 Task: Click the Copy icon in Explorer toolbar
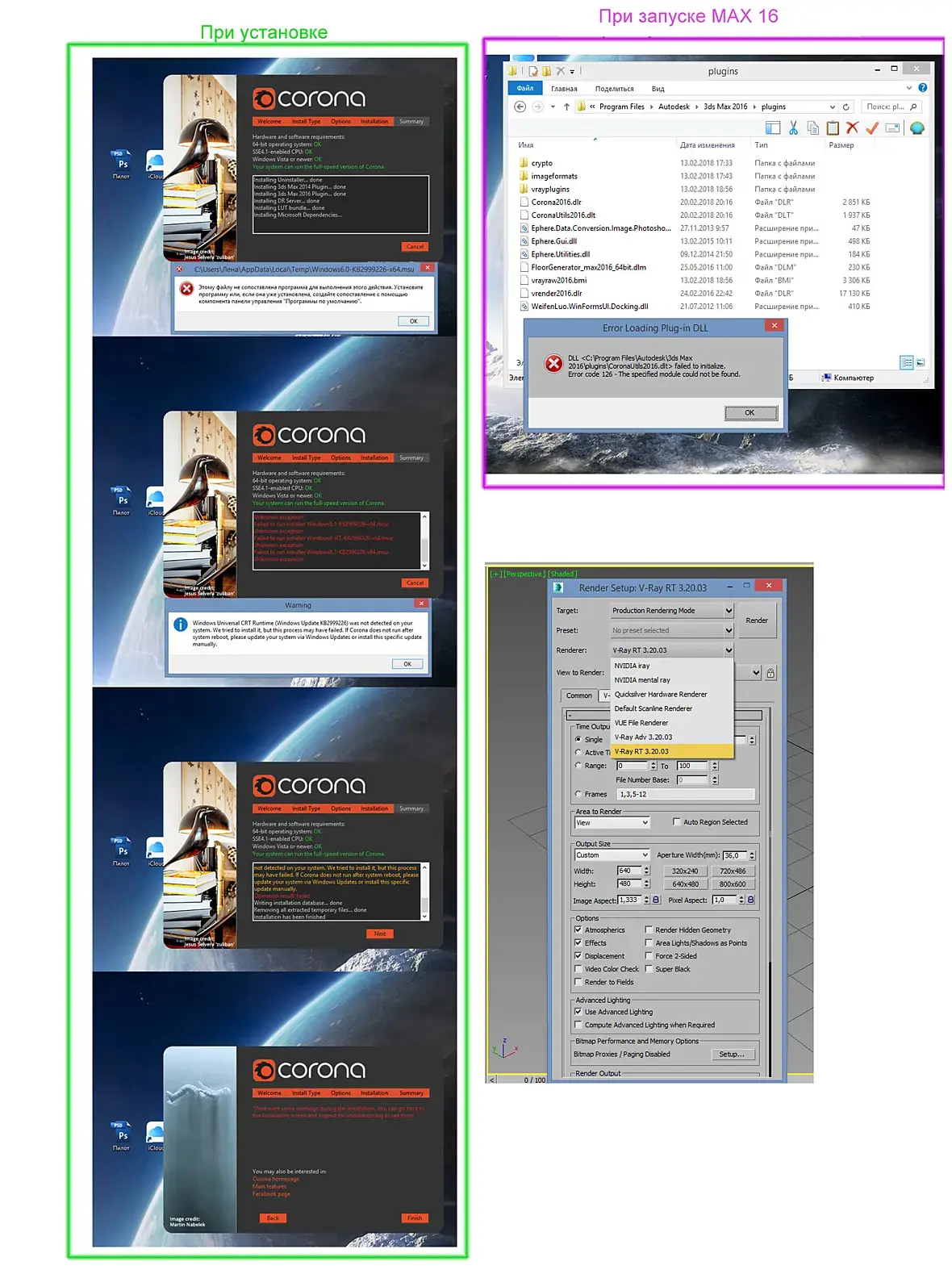coord(812,128)
